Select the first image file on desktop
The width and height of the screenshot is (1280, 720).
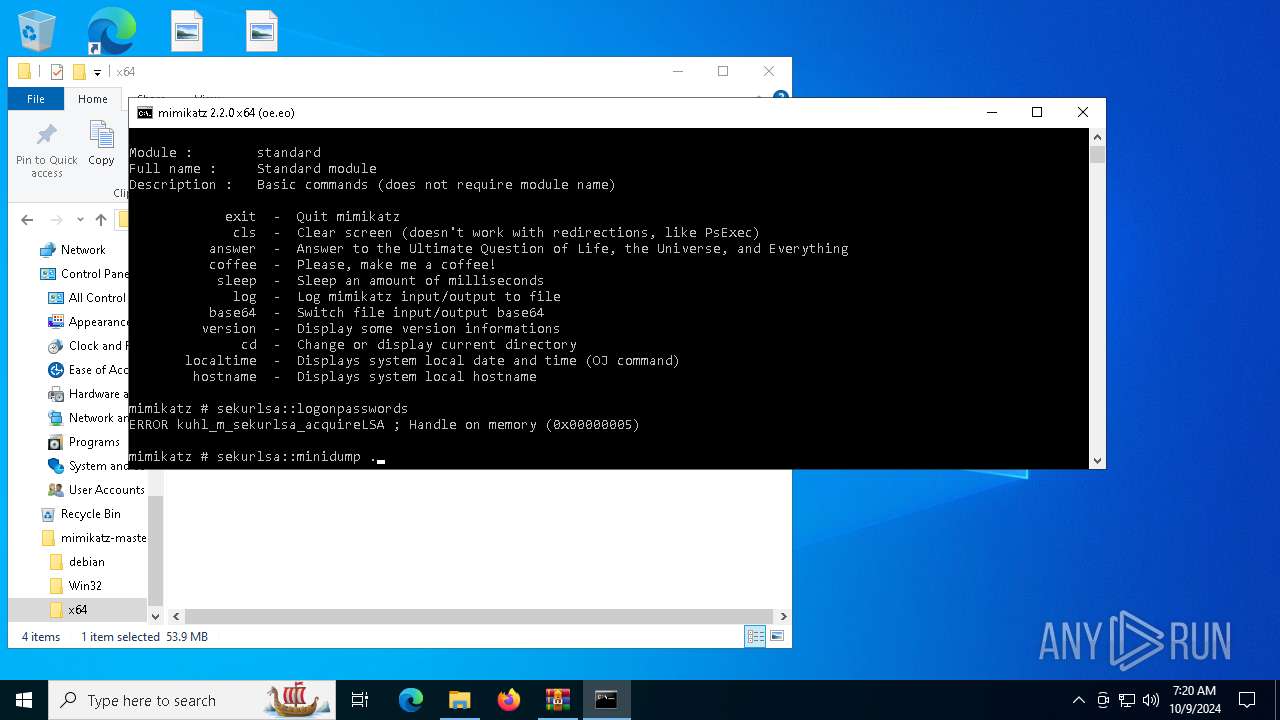click(x=187, y=31)
